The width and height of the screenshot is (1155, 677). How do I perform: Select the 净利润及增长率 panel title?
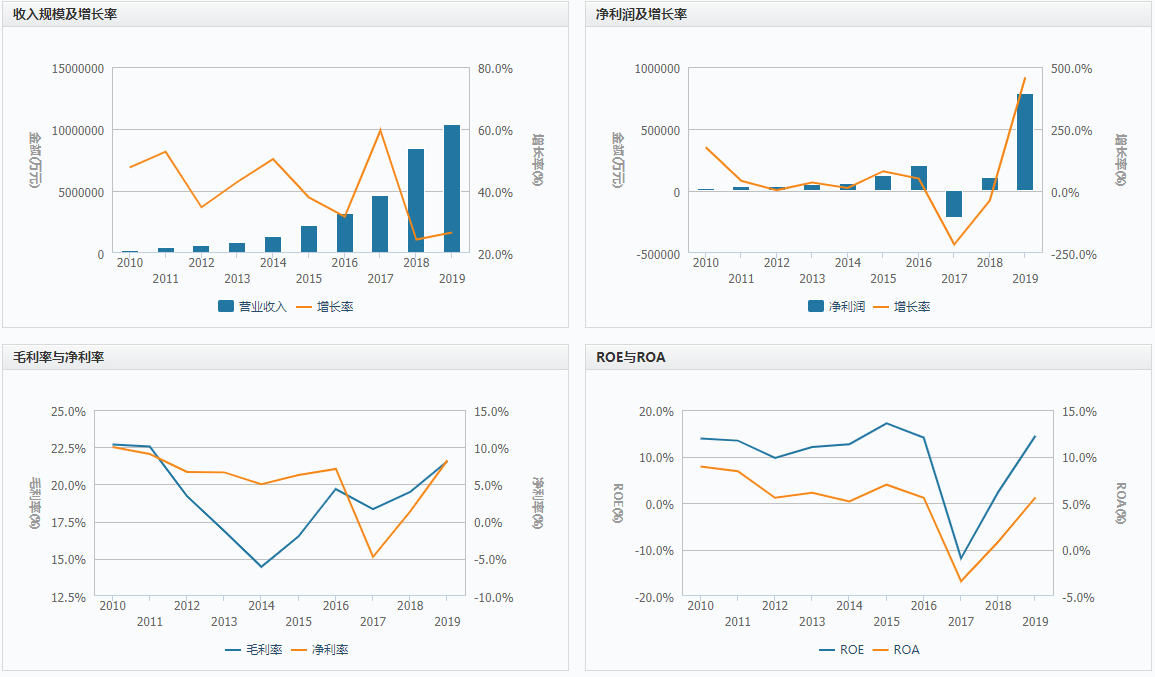coord(641,14)
